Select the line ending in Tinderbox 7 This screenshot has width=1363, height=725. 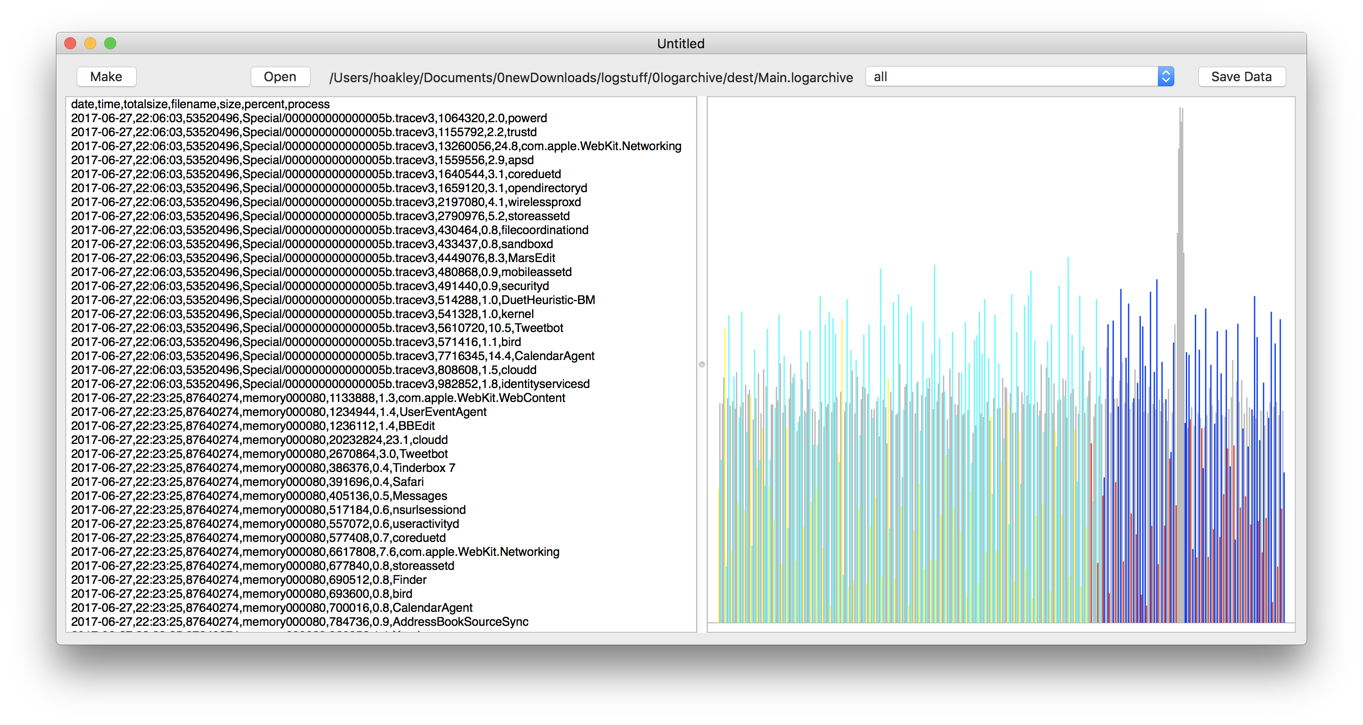(x=260, y=468)
